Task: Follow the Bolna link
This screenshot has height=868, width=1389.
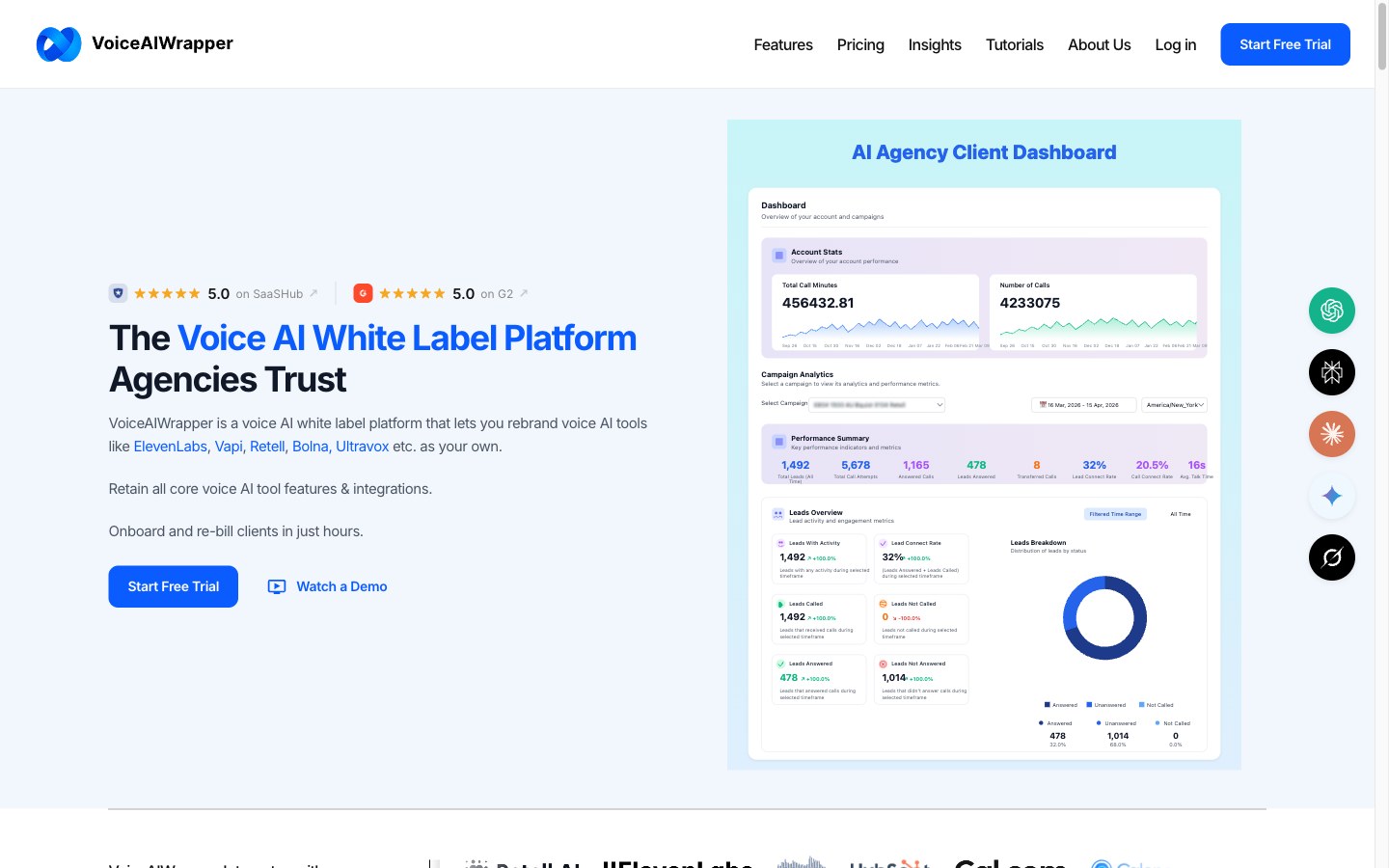Action: coord(310,447)
